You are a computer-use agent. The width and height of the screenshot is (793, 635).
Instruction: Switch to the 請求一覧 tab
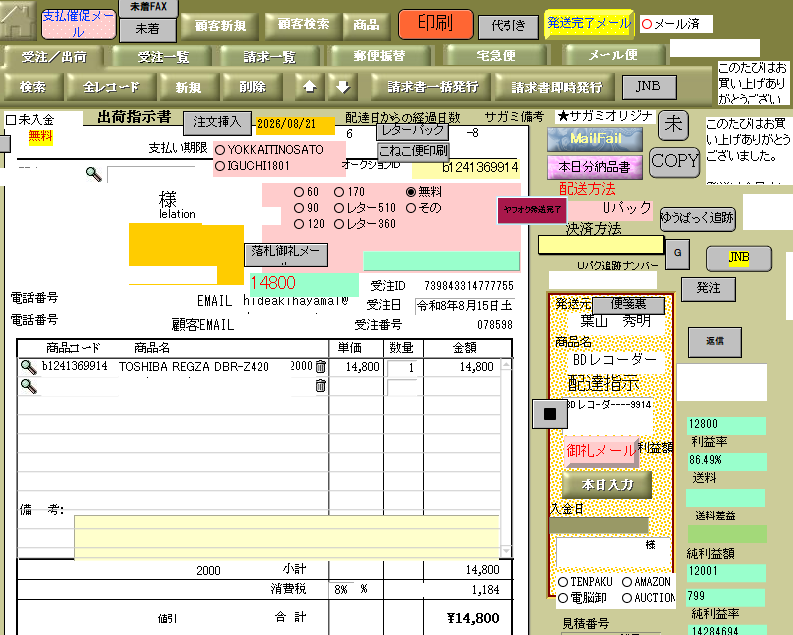270,57
